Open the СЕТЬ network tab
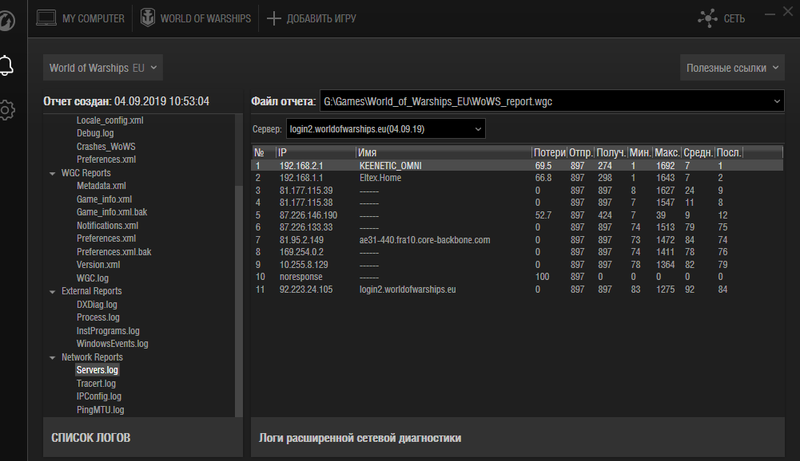800x461 pixels. (721, 18)
